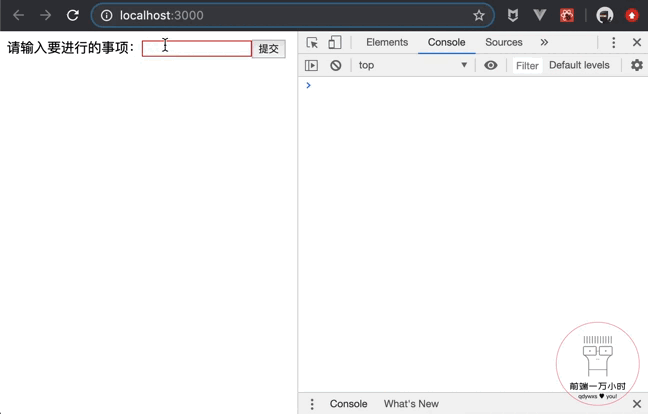Switch to the Sources tab
The width and height of the screenshot is (648, 414).
[x=503, y=42]
